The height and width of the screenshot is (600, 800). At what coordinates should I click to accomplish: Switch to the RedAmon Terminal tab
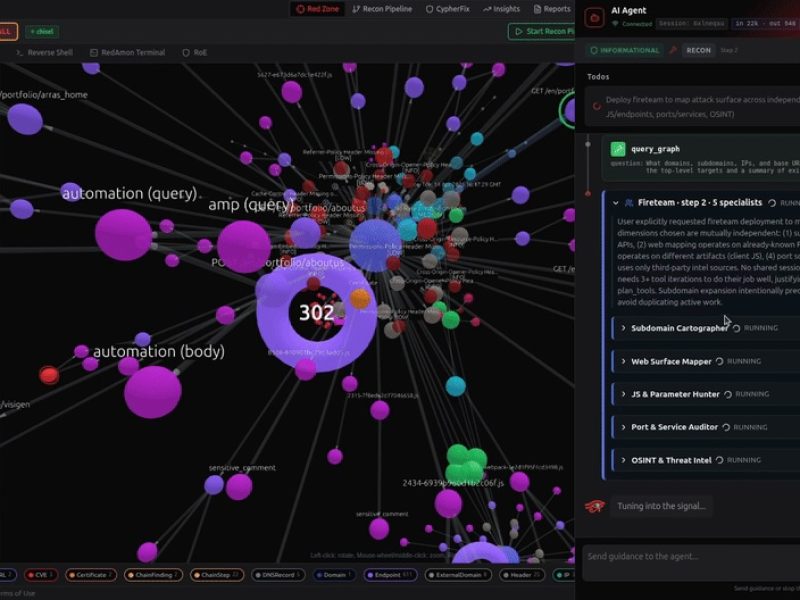128,53
